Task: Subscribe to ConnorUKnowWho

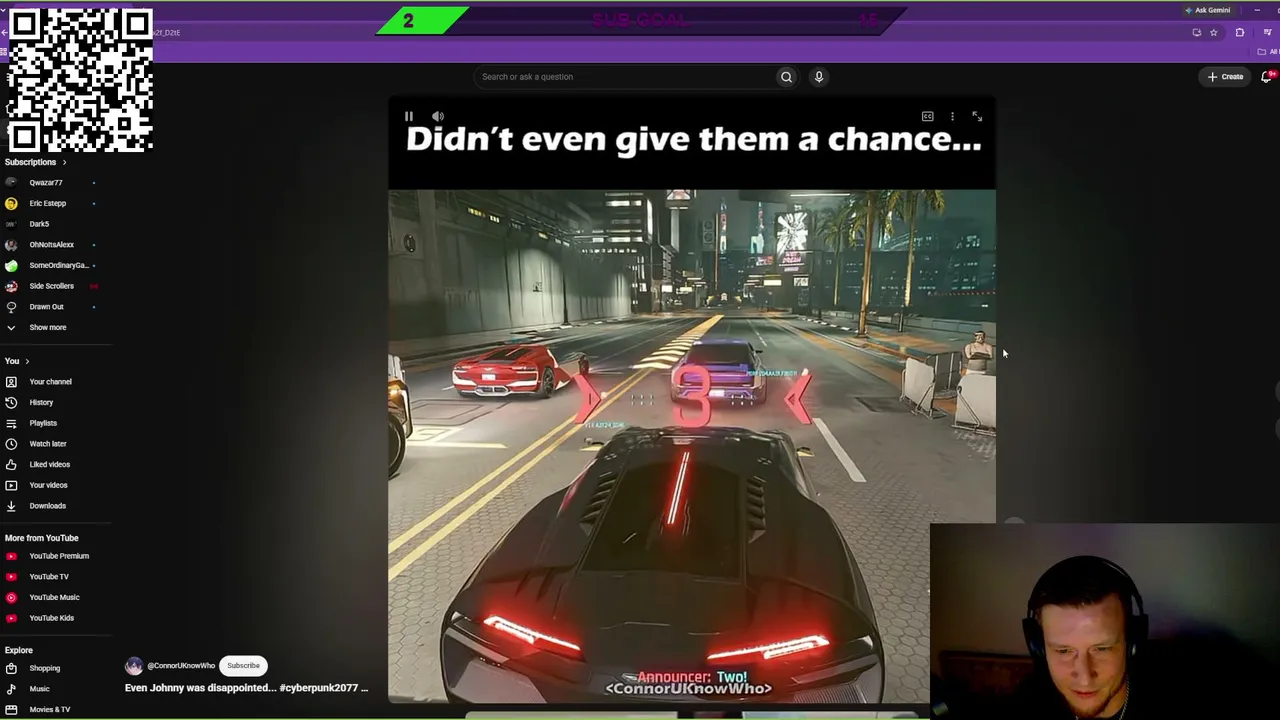Action: point(243,666)
